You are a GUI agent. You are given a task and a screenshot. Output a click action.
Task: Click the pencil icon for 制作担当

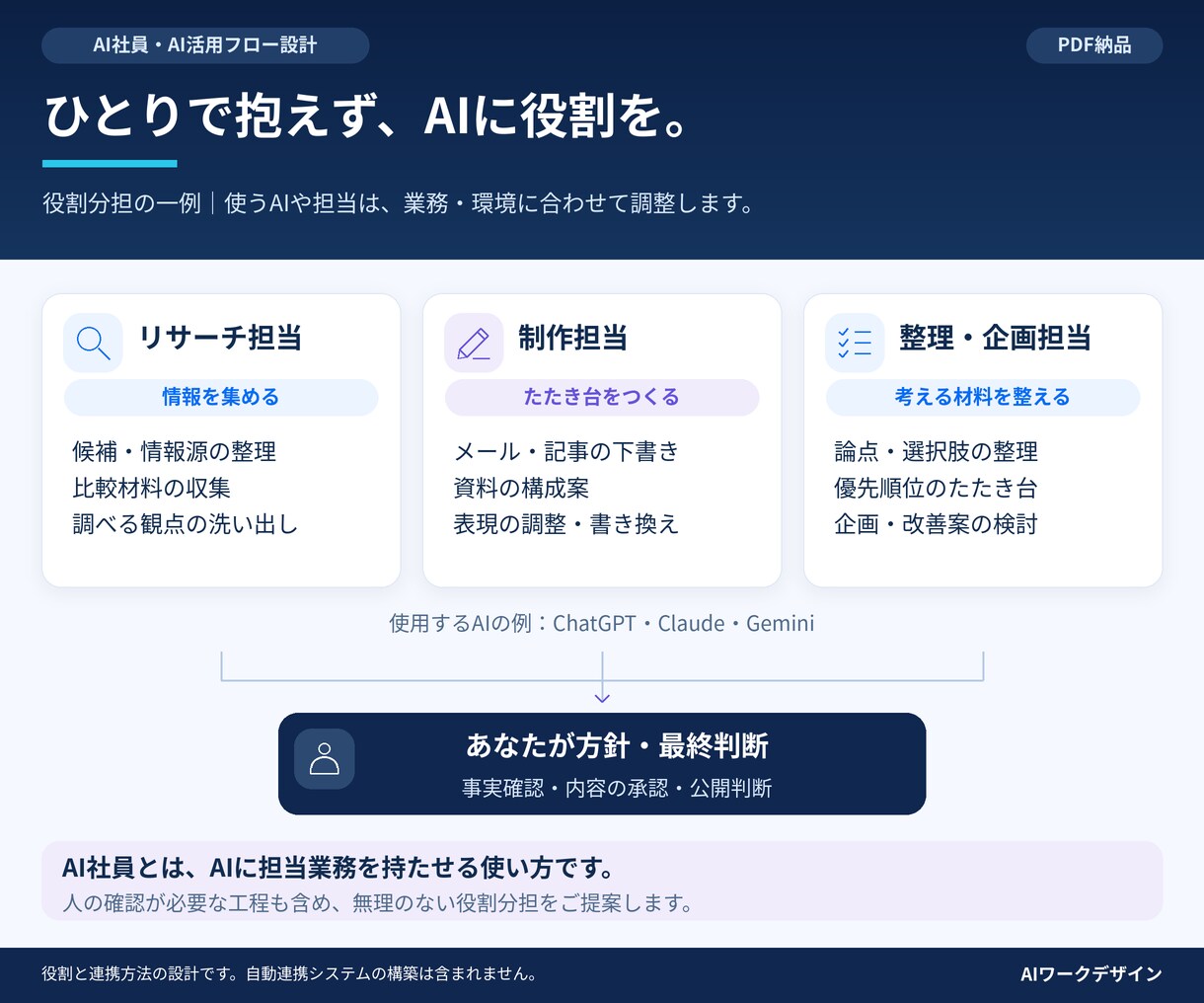474,343
